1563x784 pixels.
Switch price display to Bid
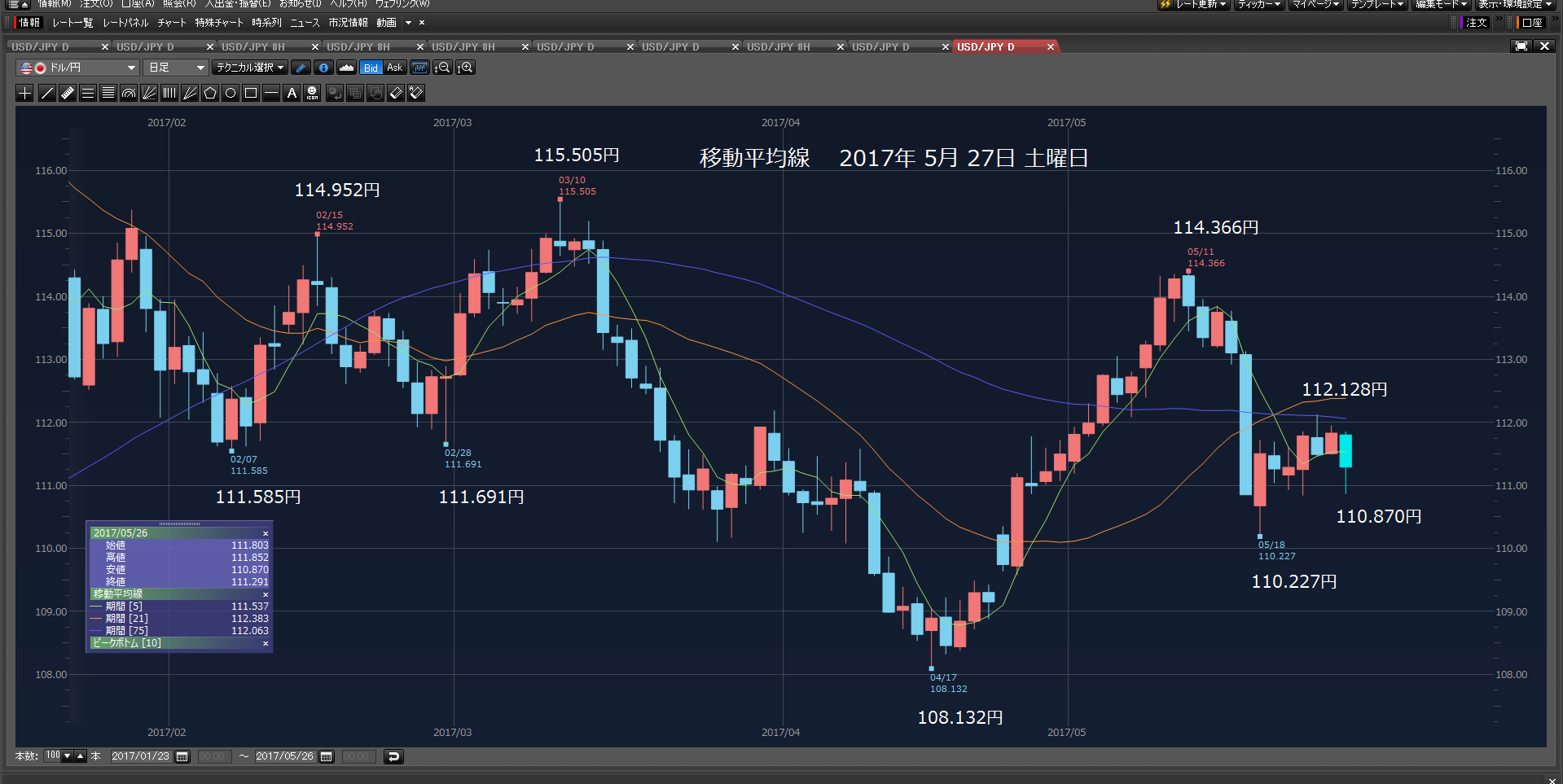pyautogui.click(x=371, y=68)
